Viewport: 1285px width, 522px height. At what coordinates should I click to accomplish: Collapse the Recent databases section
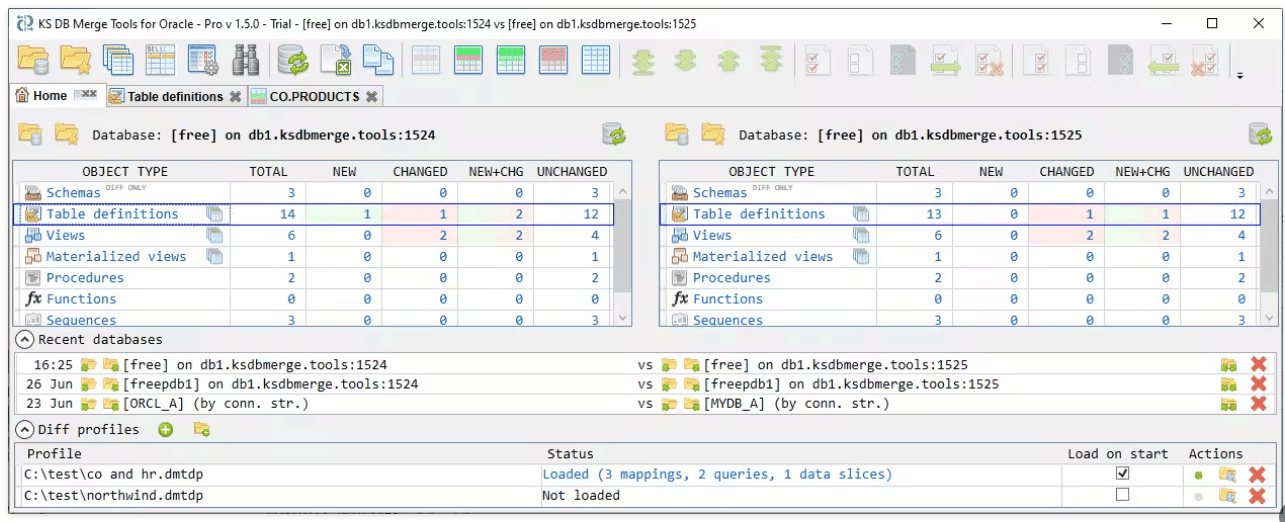[x=25, y=340]
